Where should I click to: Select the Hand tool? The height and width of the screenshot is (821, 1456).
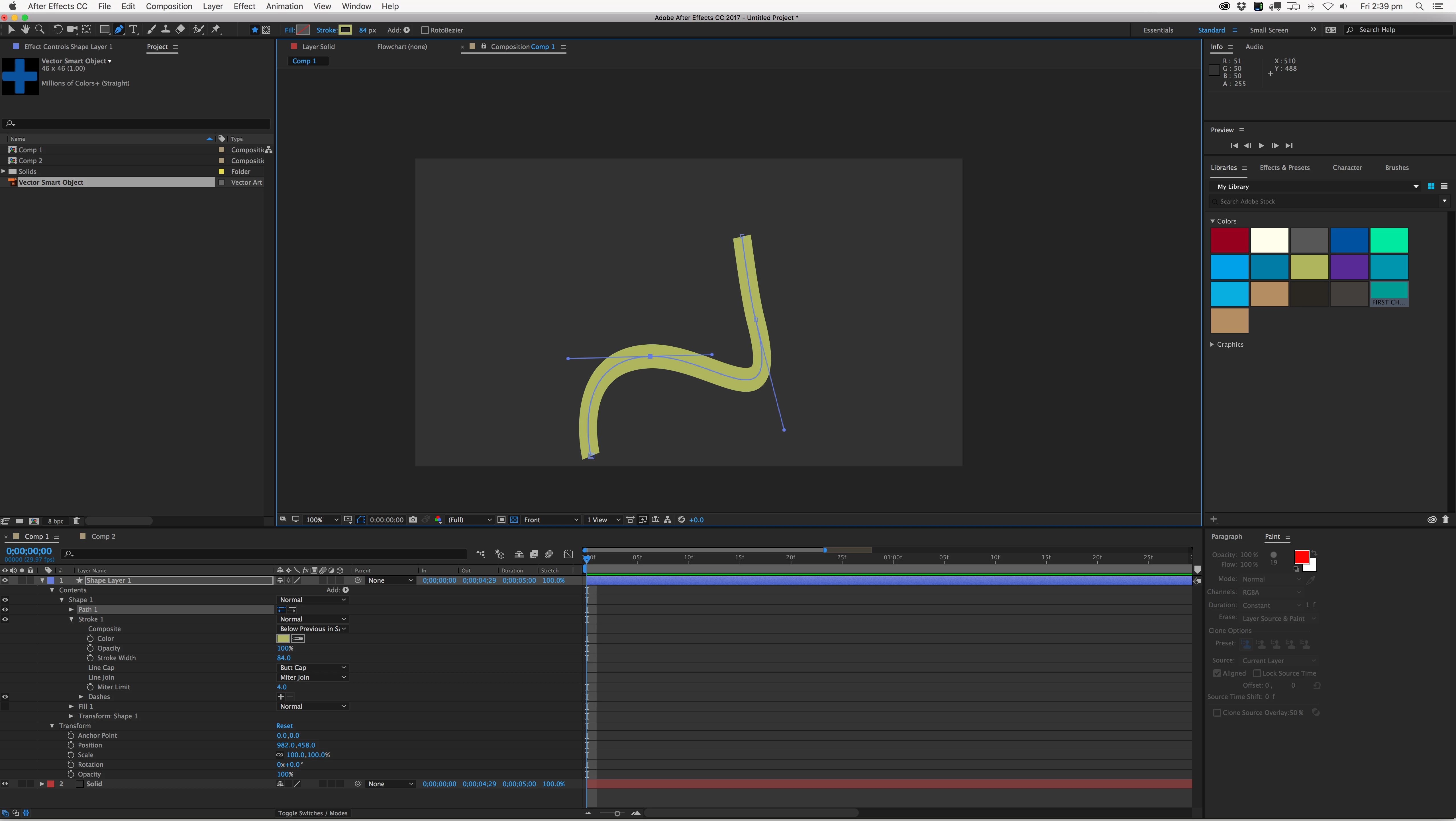pos(25,29)
